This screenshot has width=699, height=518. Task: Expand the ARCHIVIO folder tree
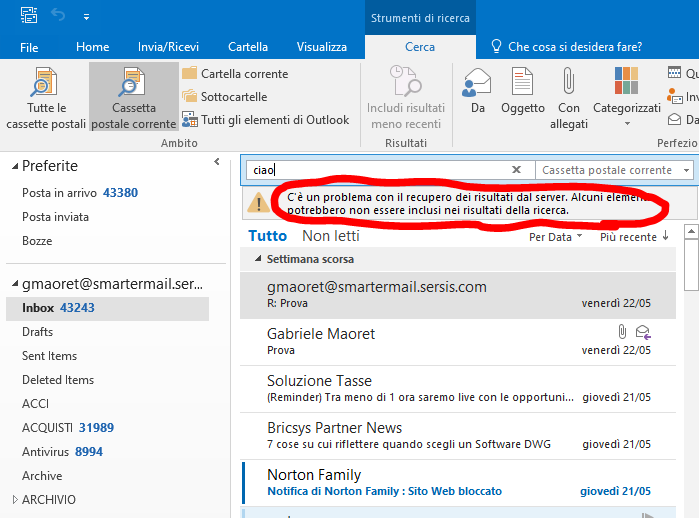[13, 500]
